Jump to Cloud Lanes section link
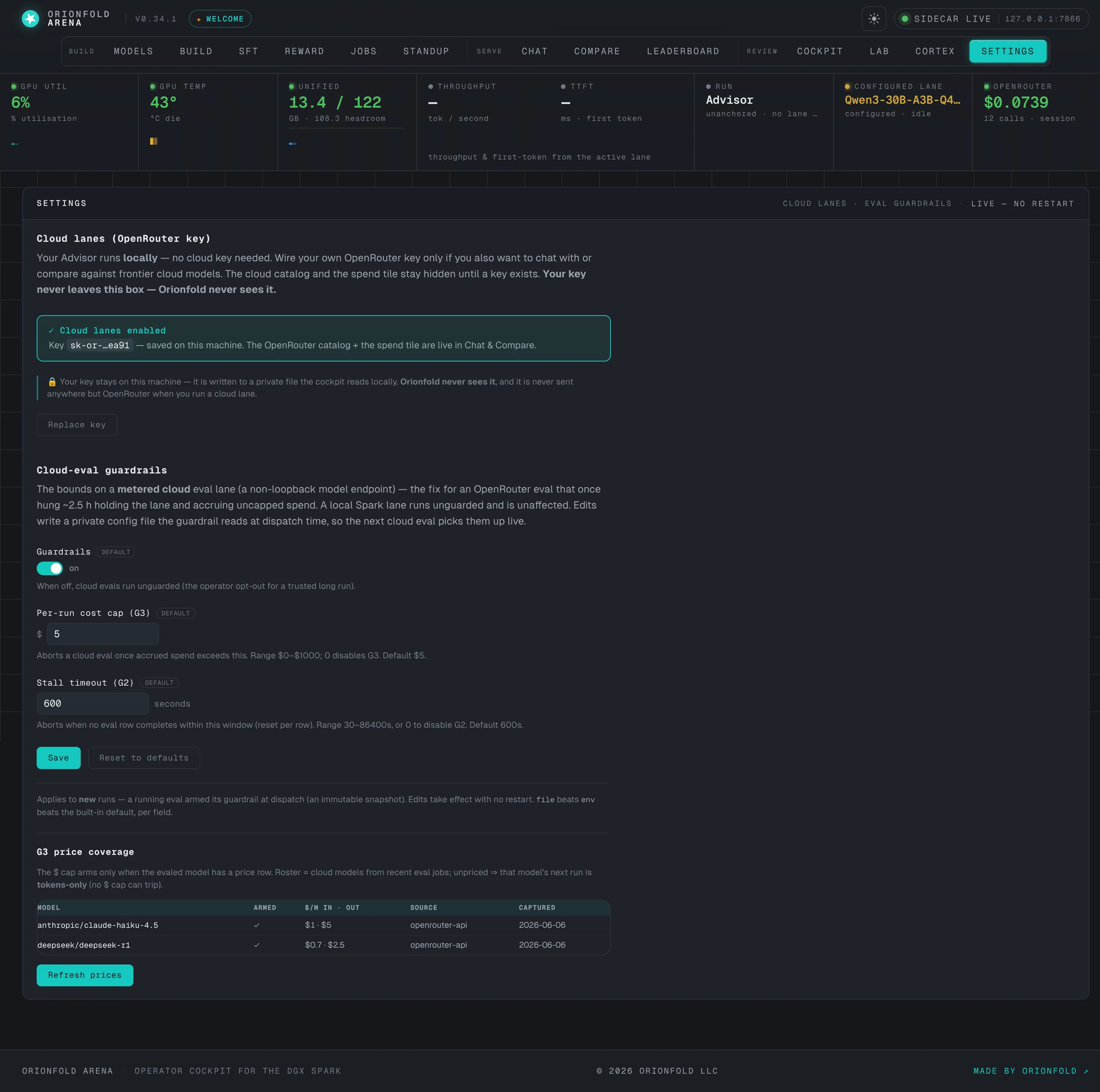 point(815,203)
